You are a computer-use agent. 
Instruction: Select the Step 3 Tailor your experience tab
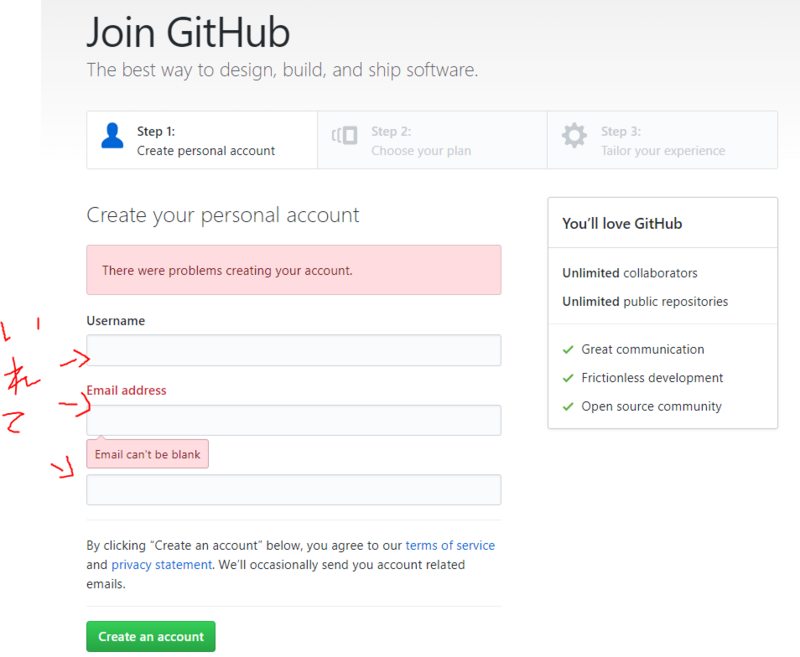(662, 140)
